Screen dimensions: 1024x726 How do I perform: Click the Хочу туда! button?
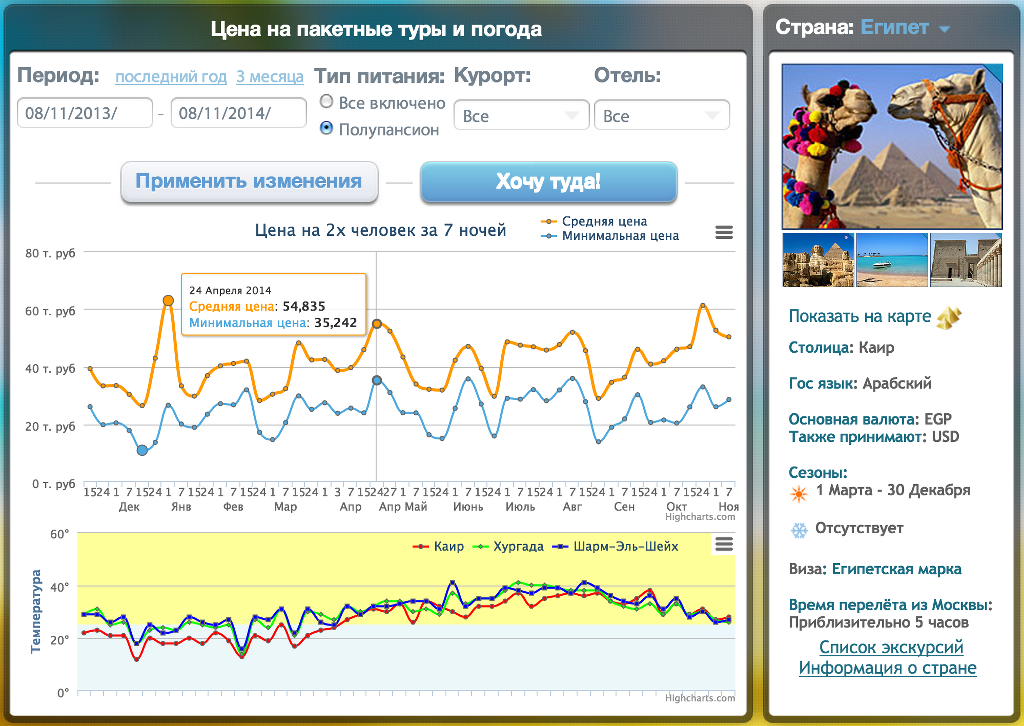point(549,182)
